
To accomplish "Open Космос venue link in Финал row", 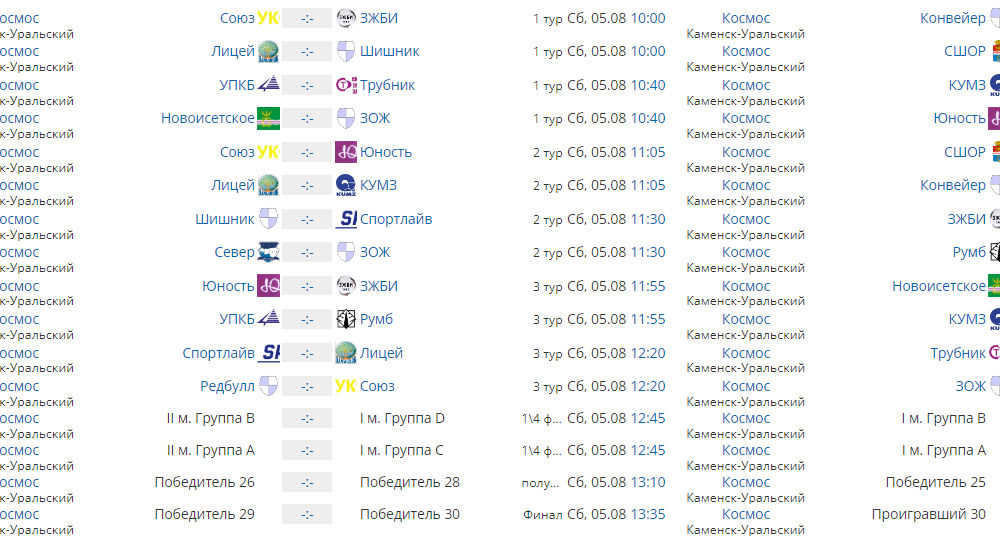I will click(746, 514).
